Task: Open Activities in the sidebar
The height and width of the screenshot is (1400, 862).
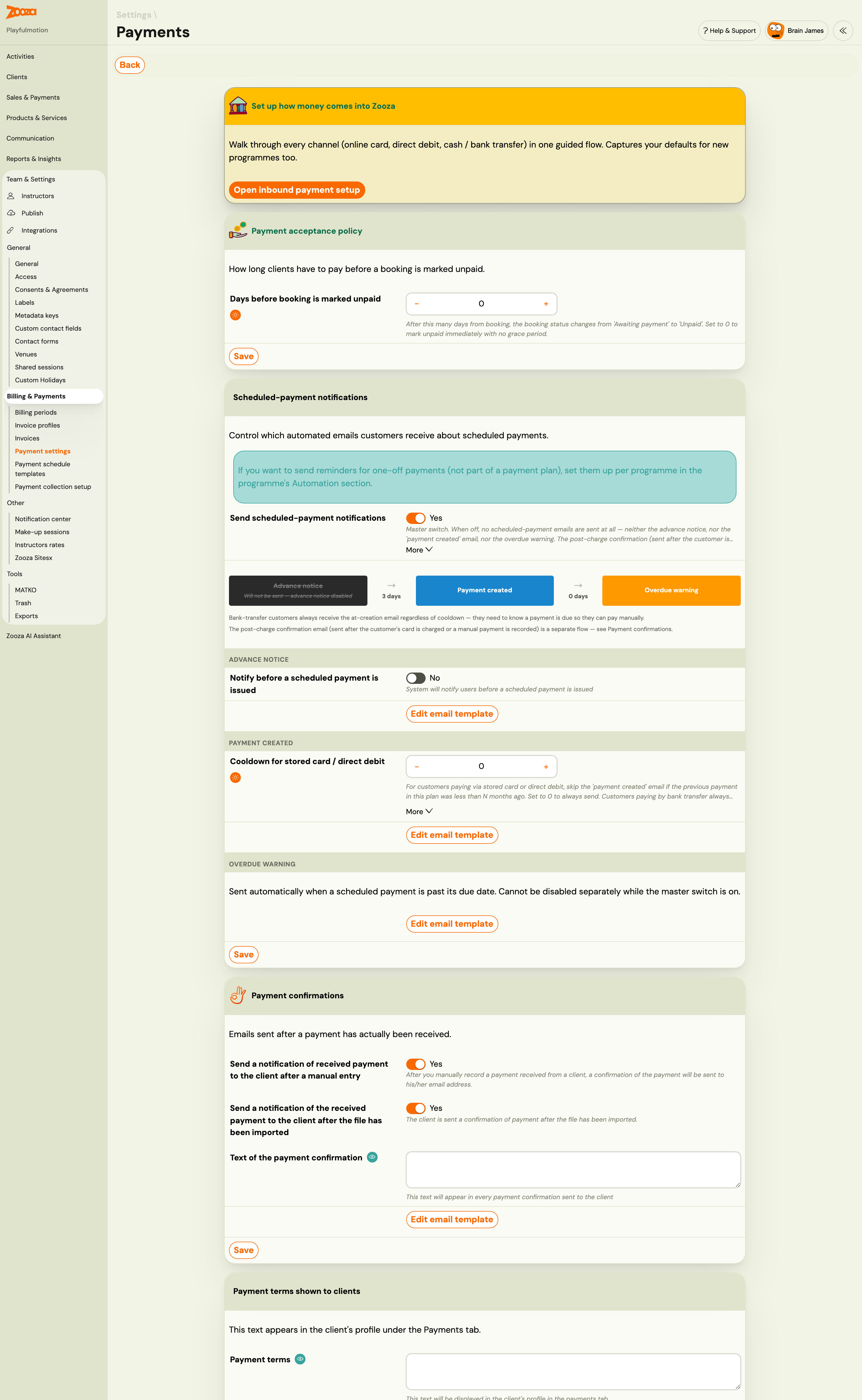Action: (x=20, y=57)
